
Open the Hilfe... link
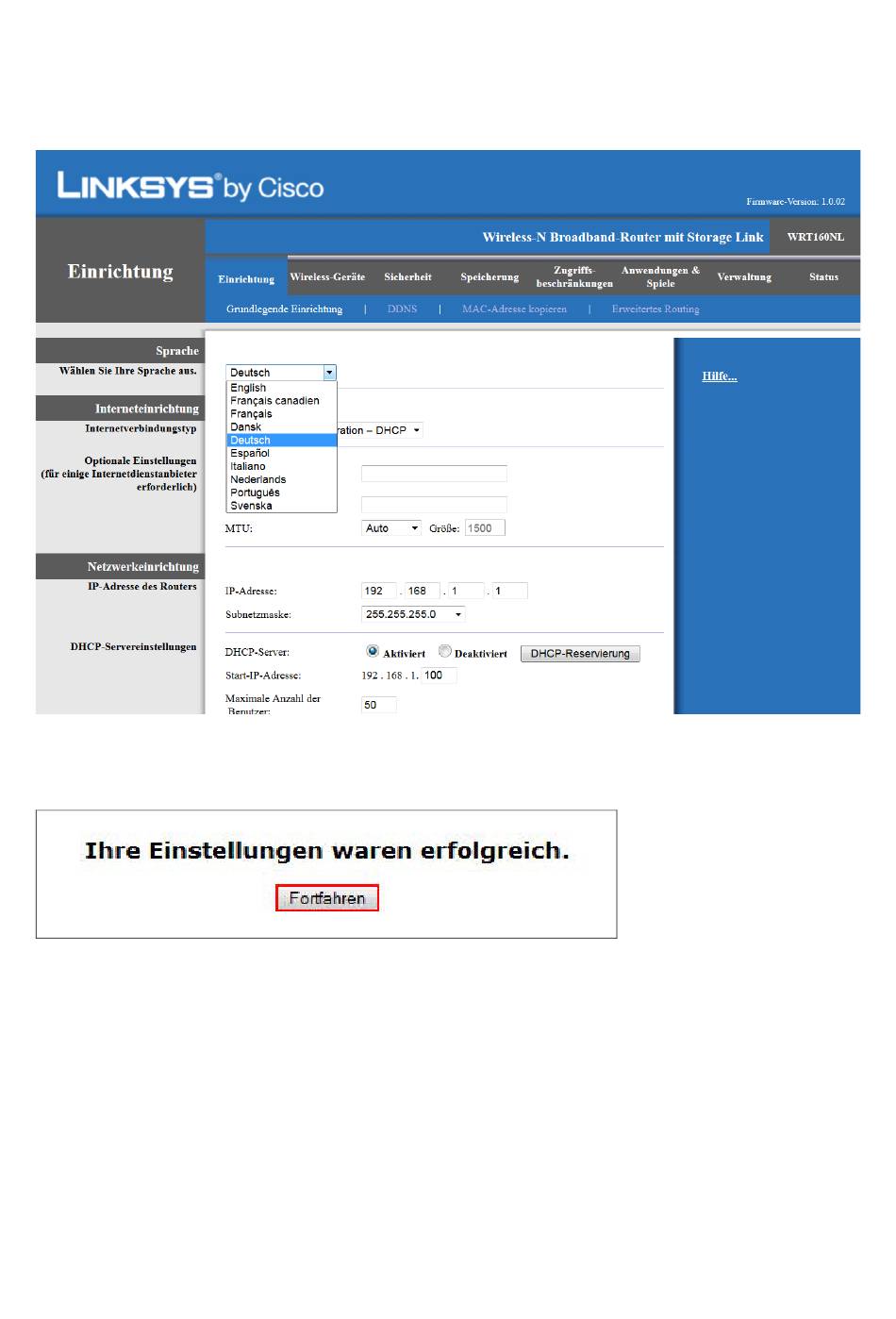click(x=719, y=376)
